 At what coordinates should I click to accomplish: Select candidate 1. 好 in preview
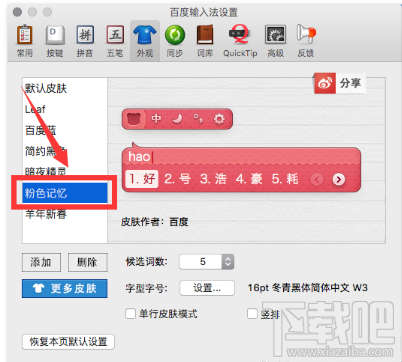142,179
